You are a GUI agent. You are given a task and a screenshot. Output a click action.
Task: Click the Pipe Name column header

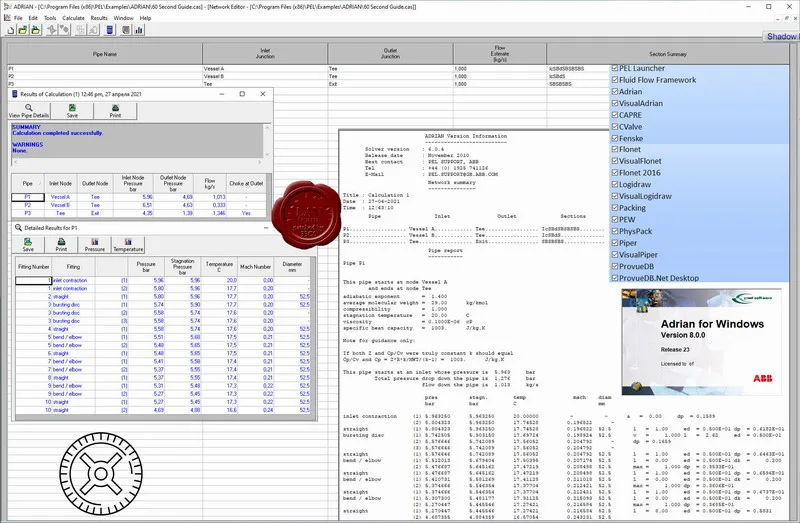pos(105,54)
